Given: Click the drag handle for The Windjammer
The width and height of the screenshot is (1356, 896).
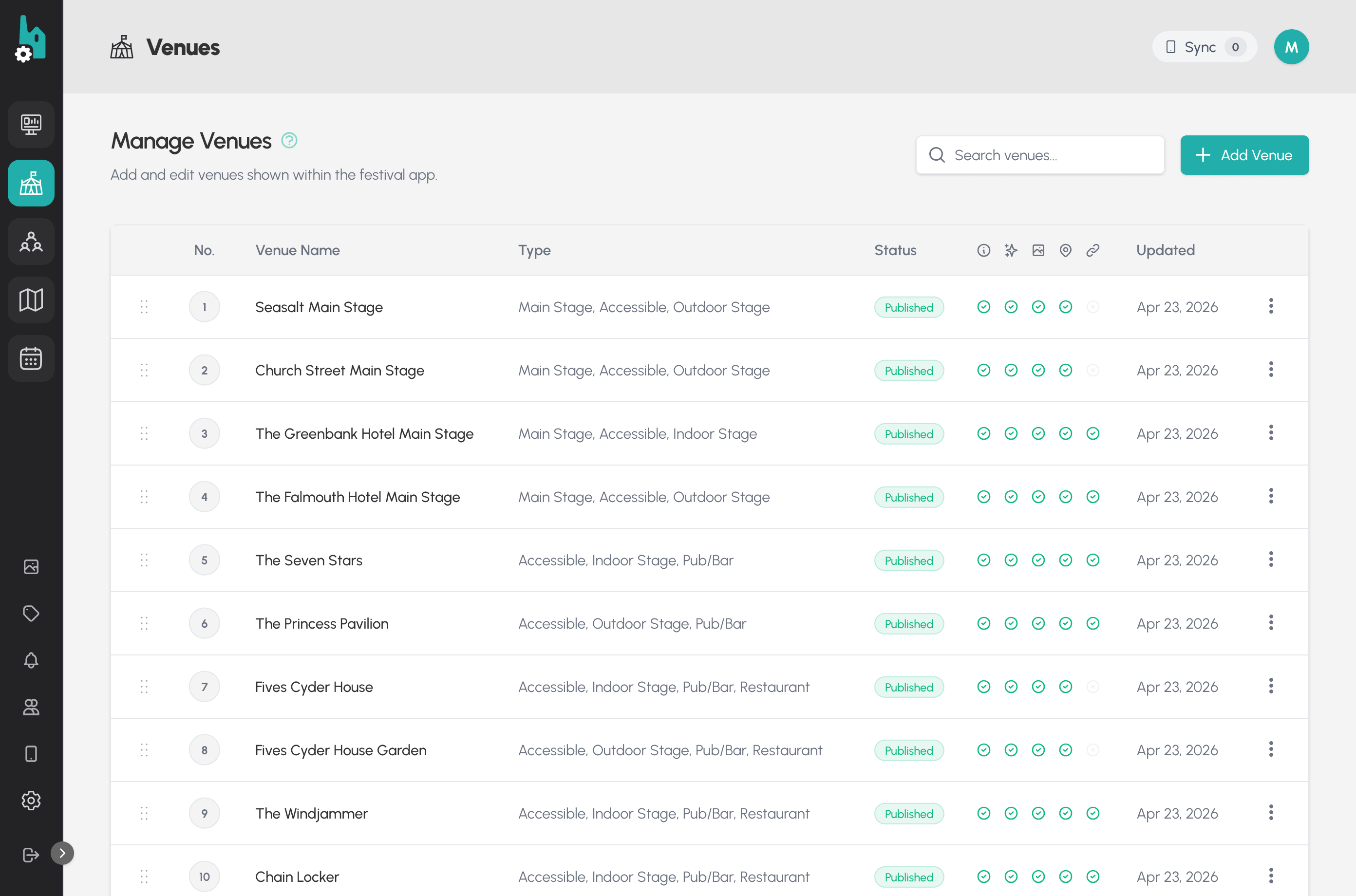Looking at the screenshot, I should [144, 813].
